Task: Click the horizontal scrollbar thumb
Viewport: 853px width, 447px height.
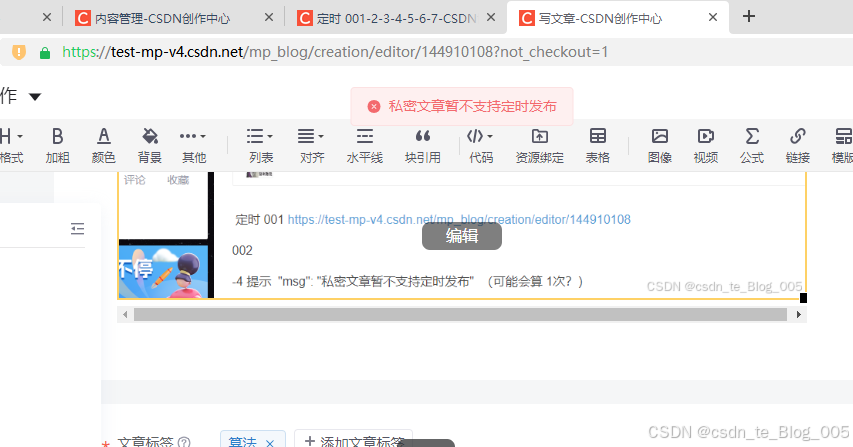Action: [x=460, y=314]
